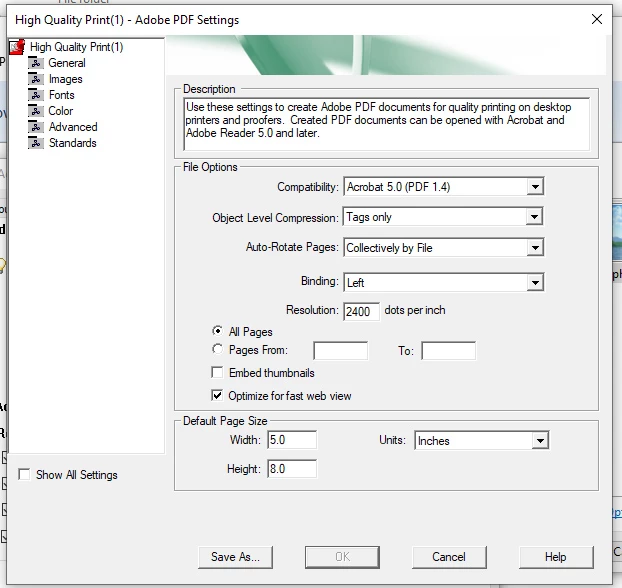Open the Standards settings panel
622x588 pixels.
pos(73,143)
